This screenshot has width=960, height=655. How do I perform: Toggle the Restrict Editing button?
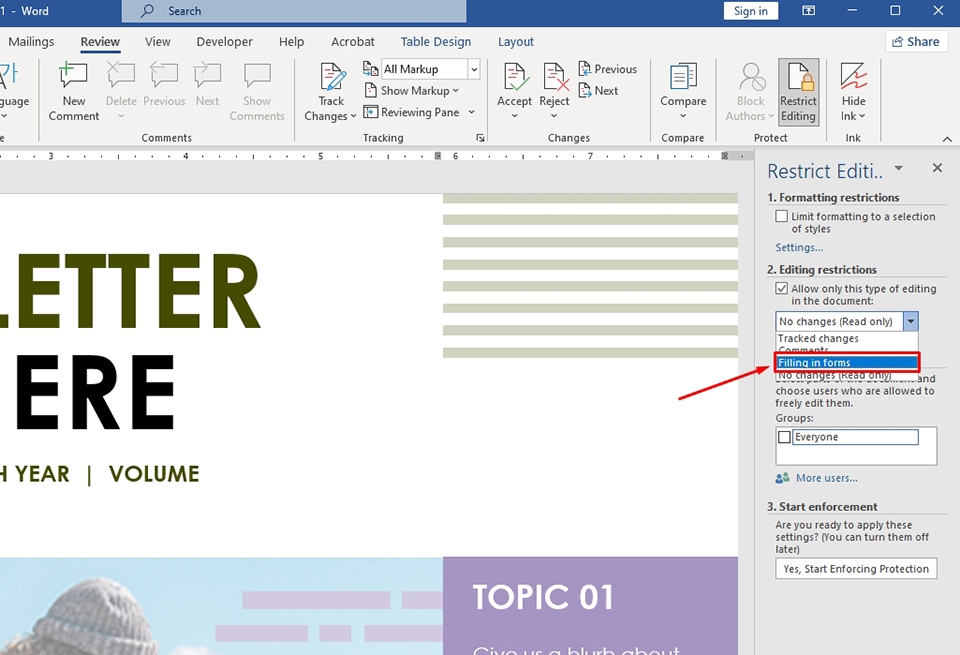click(798, 92)
